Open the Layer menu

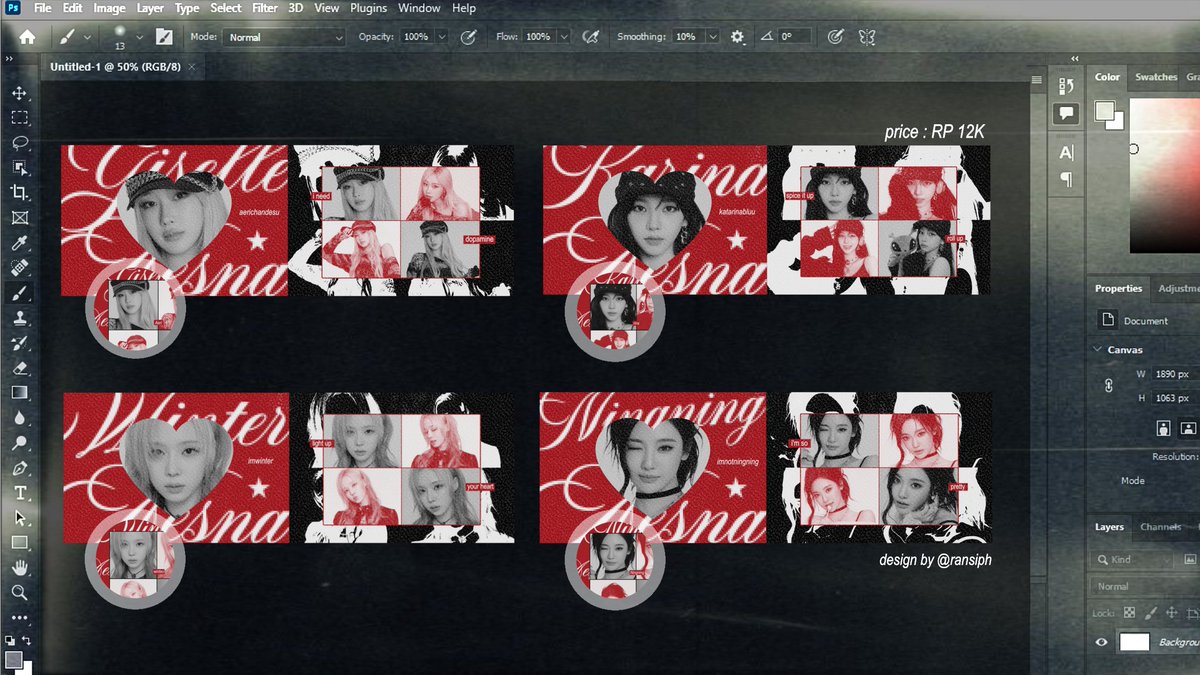click(x=150, y=8)
